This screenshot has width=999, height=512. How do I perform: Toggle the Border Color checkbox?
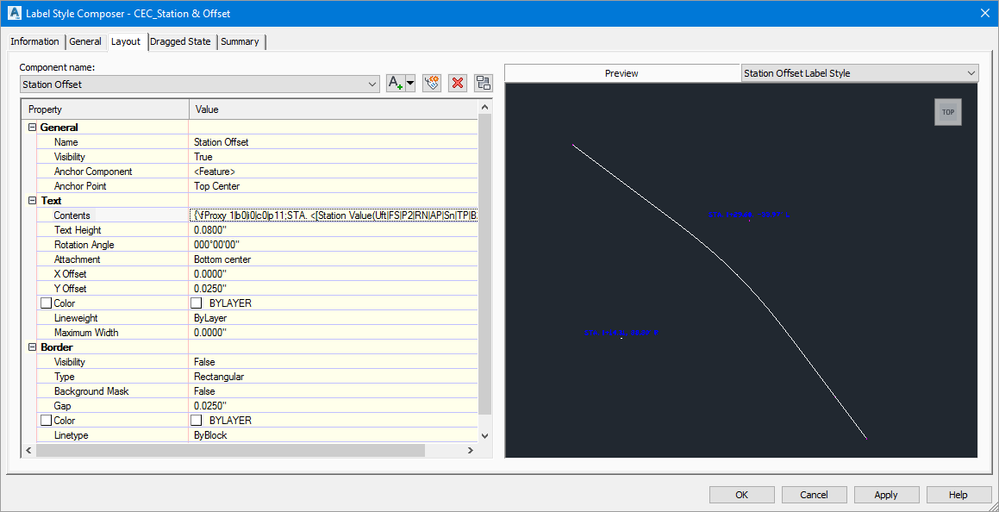tap(45, 421)
